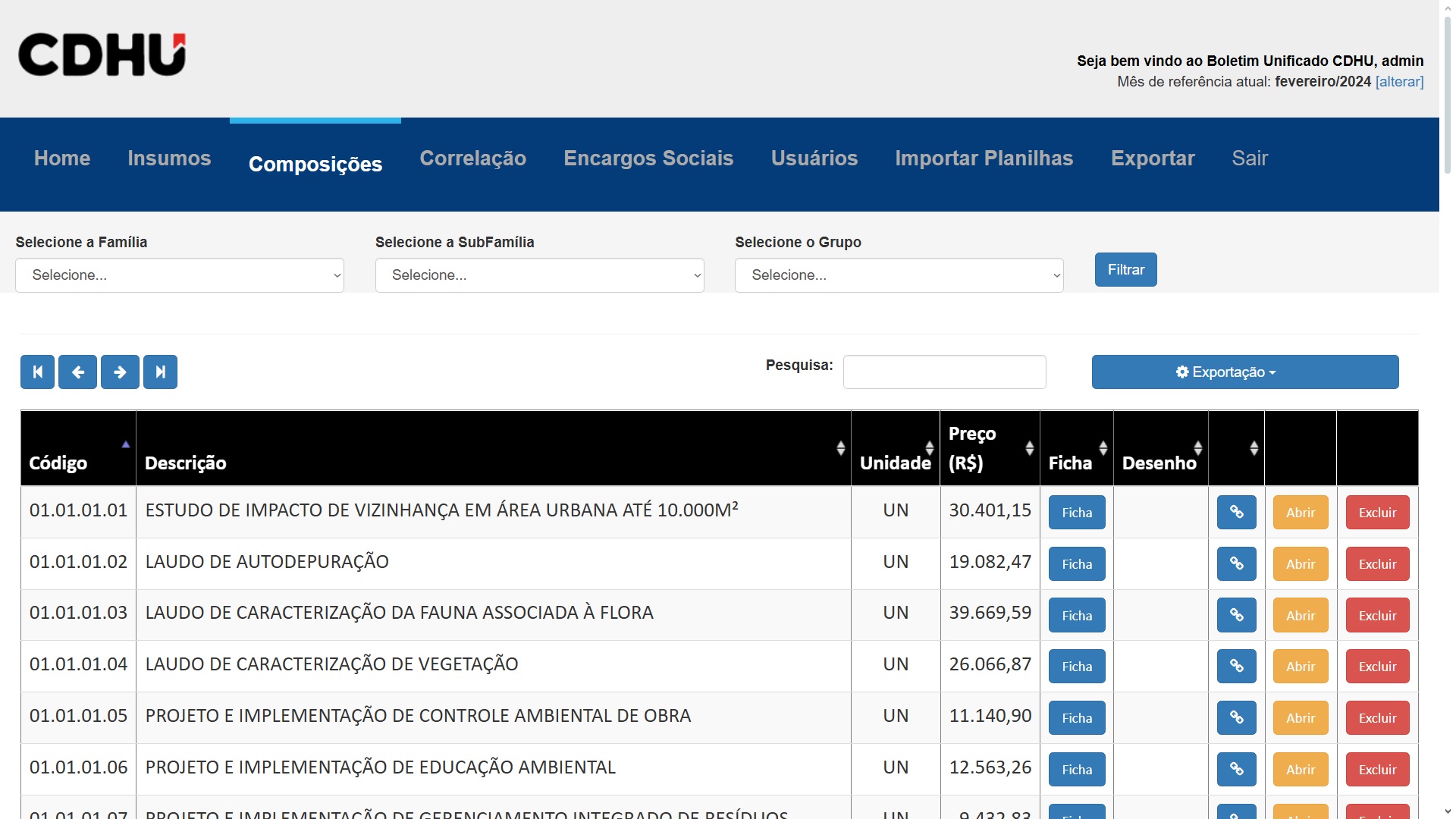Click the Pesquisa search field

point(944,372)
